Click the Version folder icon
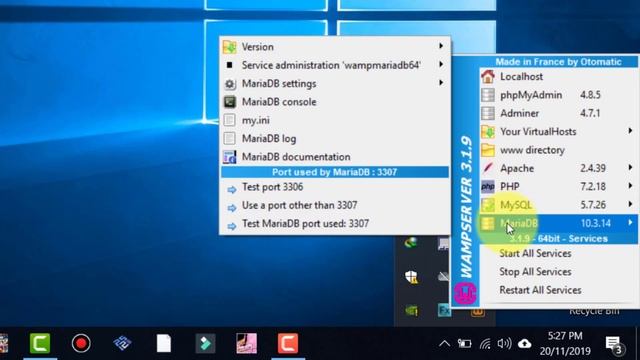640x360 pixels. coord(230,47)
